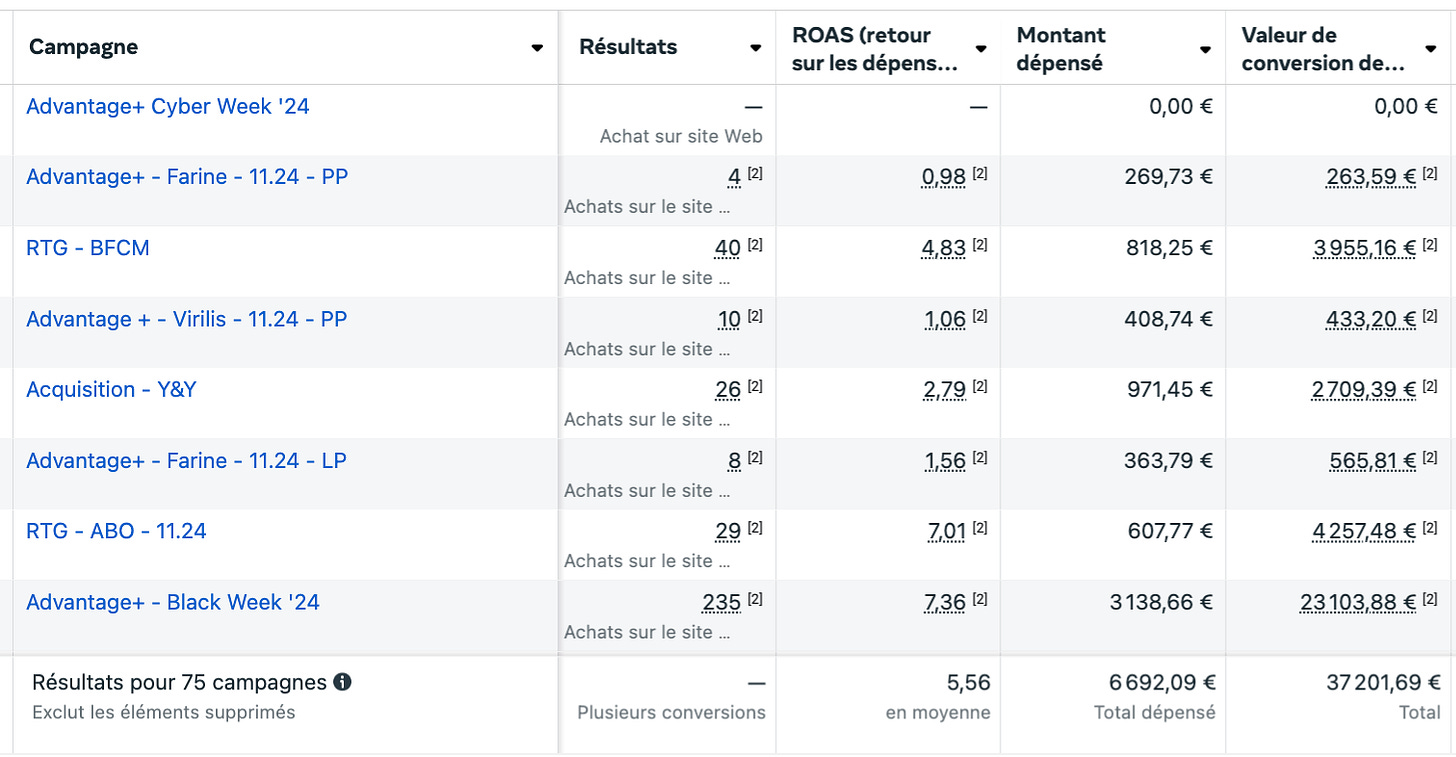
Task: Open the Campagne column dropdown arrow
Action: (x=537, y=48)
